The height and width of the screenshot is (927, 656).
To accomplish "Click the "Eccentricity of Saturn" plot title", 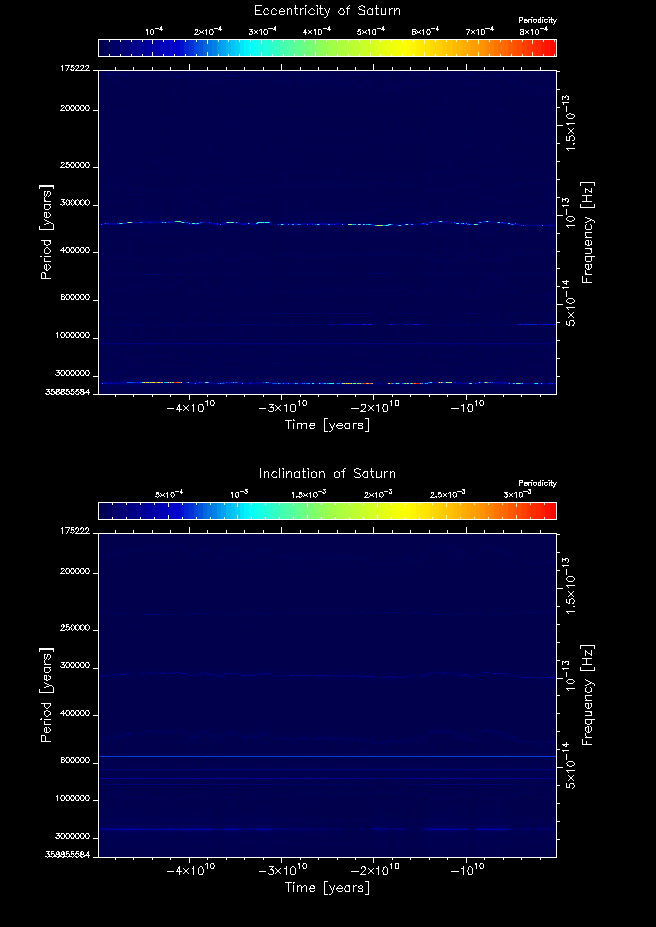I will 327,11.
